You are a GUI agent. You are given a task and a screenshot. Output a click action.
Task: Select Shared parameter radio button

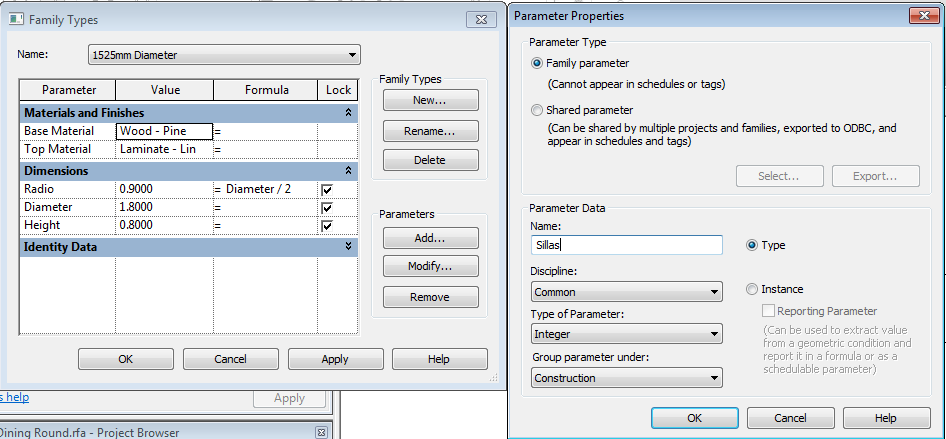point(538,110)
